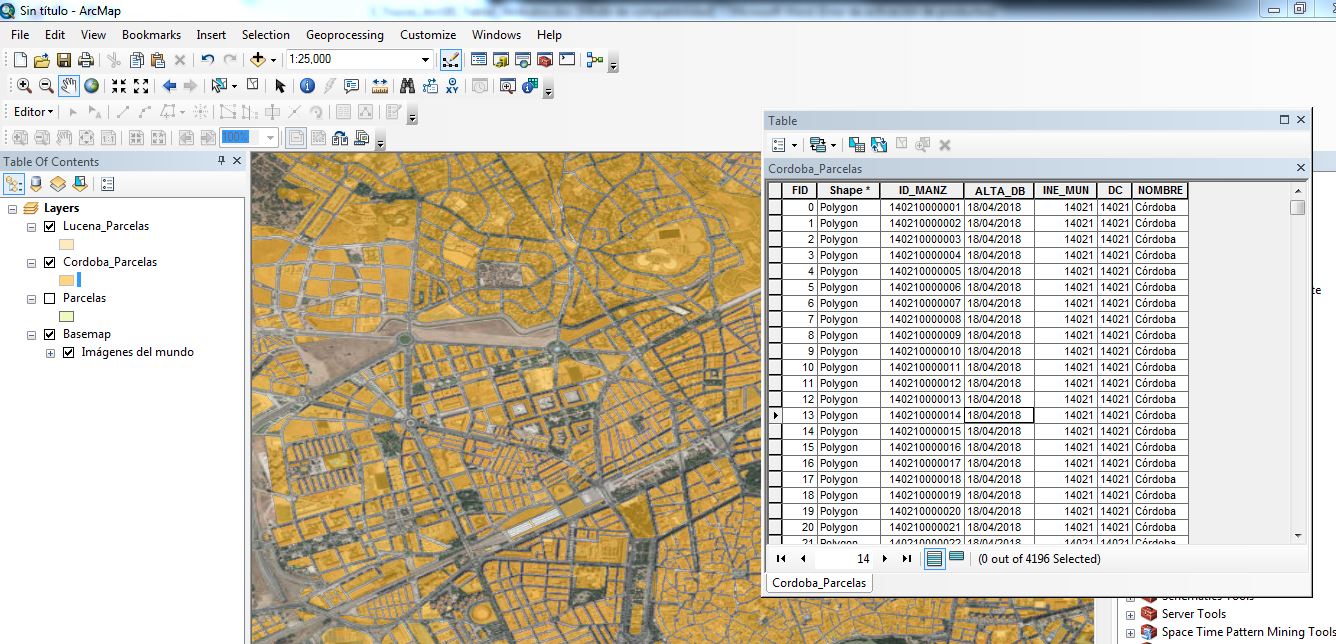The width and height of the screenshot is (1336, 644).
Task: Select the Cordoba_Parcelas table tab
Action: [x=818, y=582]
